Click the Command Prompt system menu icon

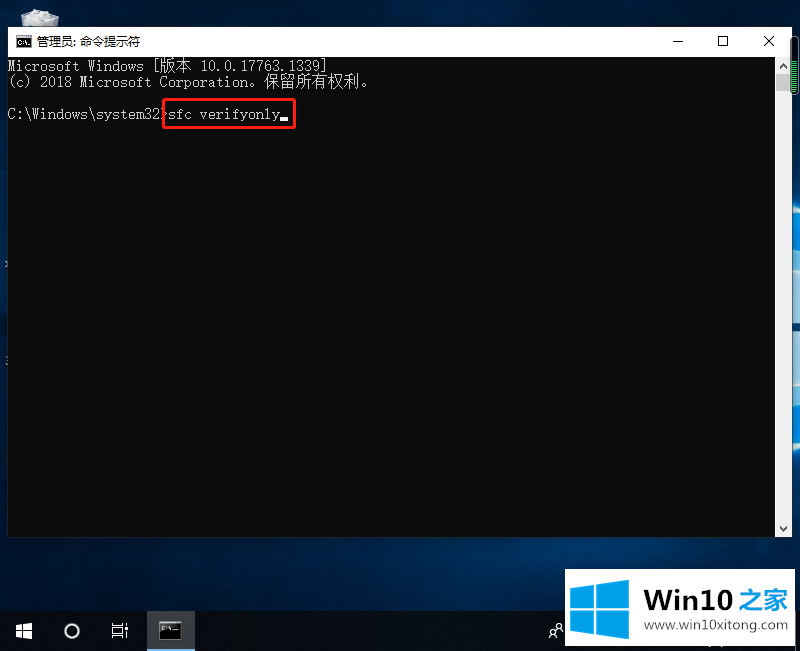coord(23,42)
